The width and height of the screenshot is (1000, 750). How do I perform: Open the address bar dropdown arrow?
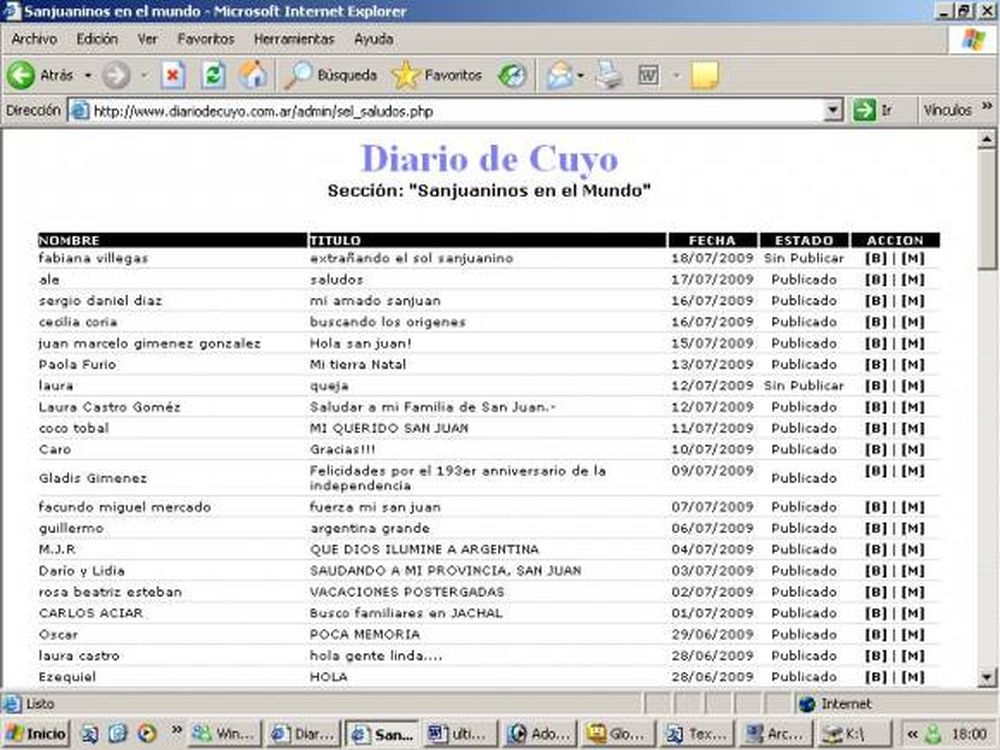(833, 110)
